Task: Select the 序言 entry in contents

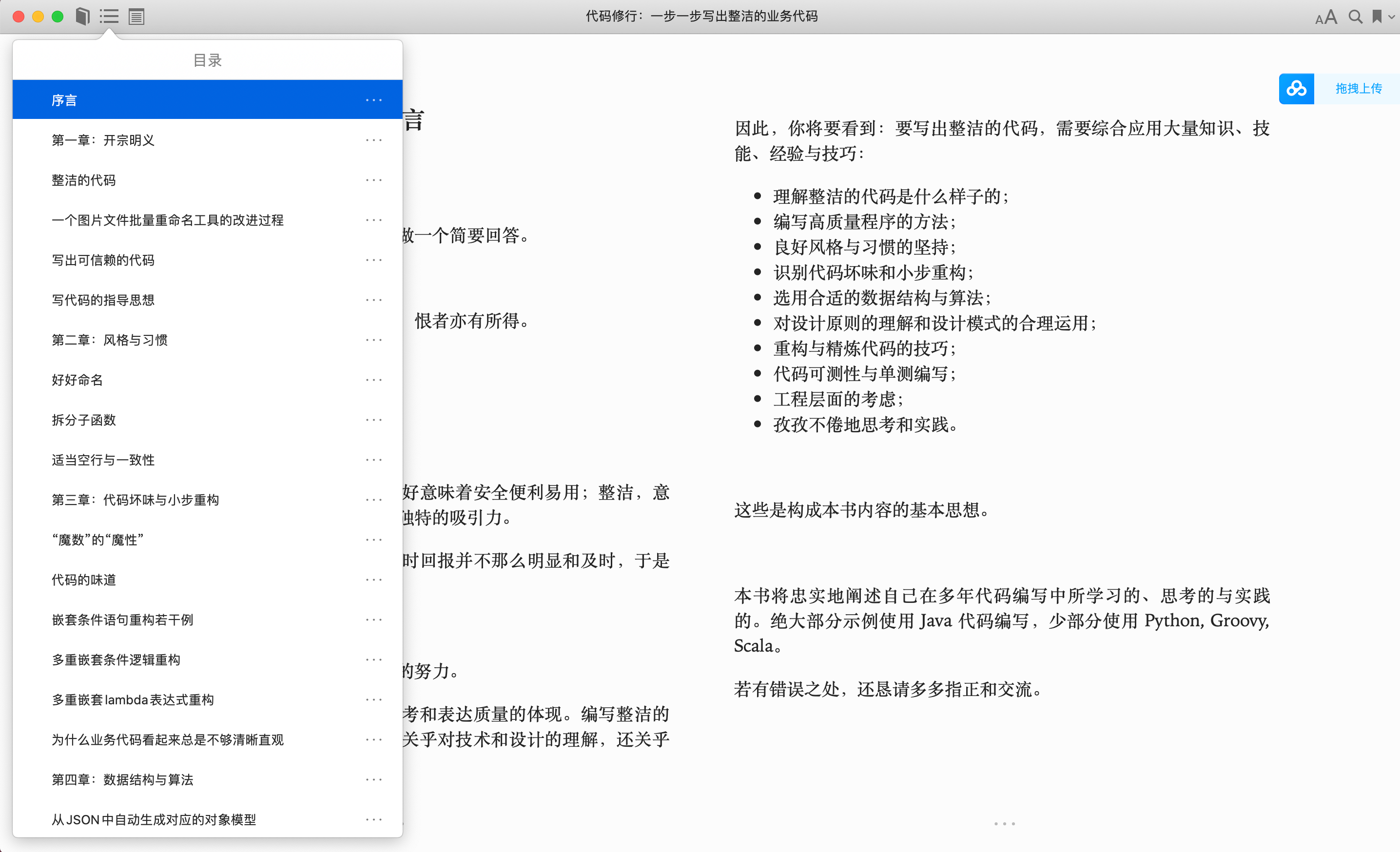Action: point(207,100)
